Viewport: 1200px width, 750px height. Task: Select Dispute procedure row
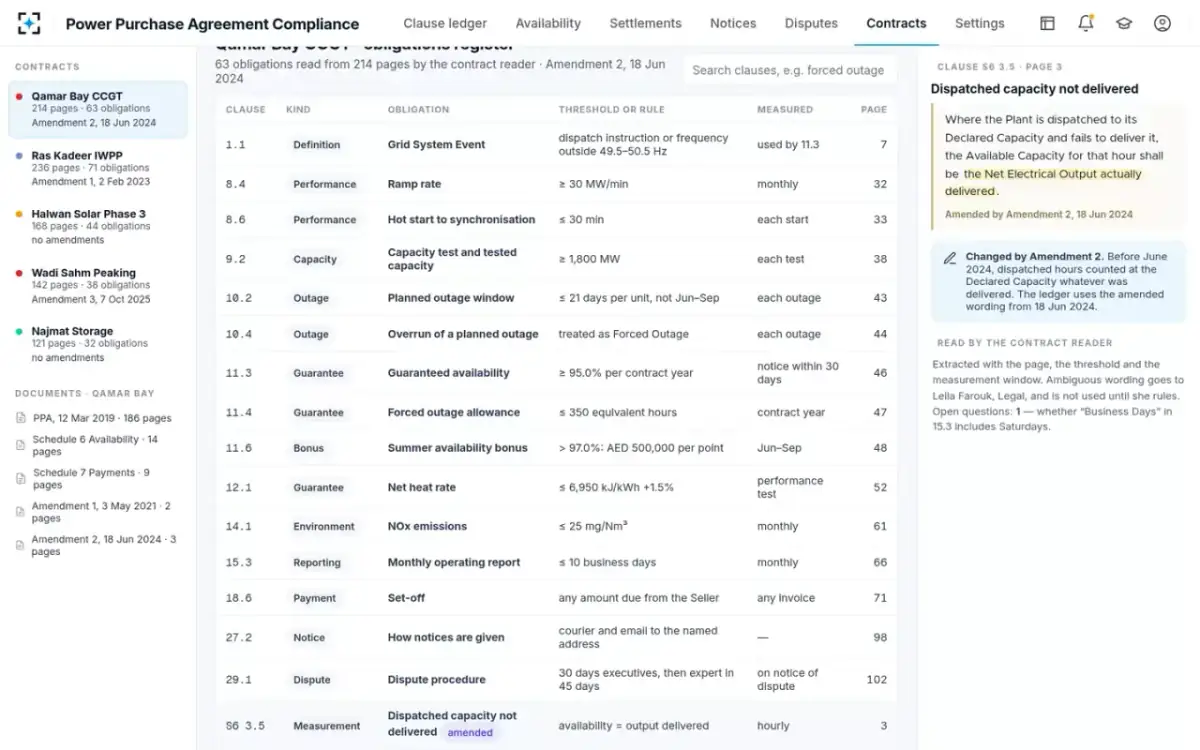(x=556, y=679)
